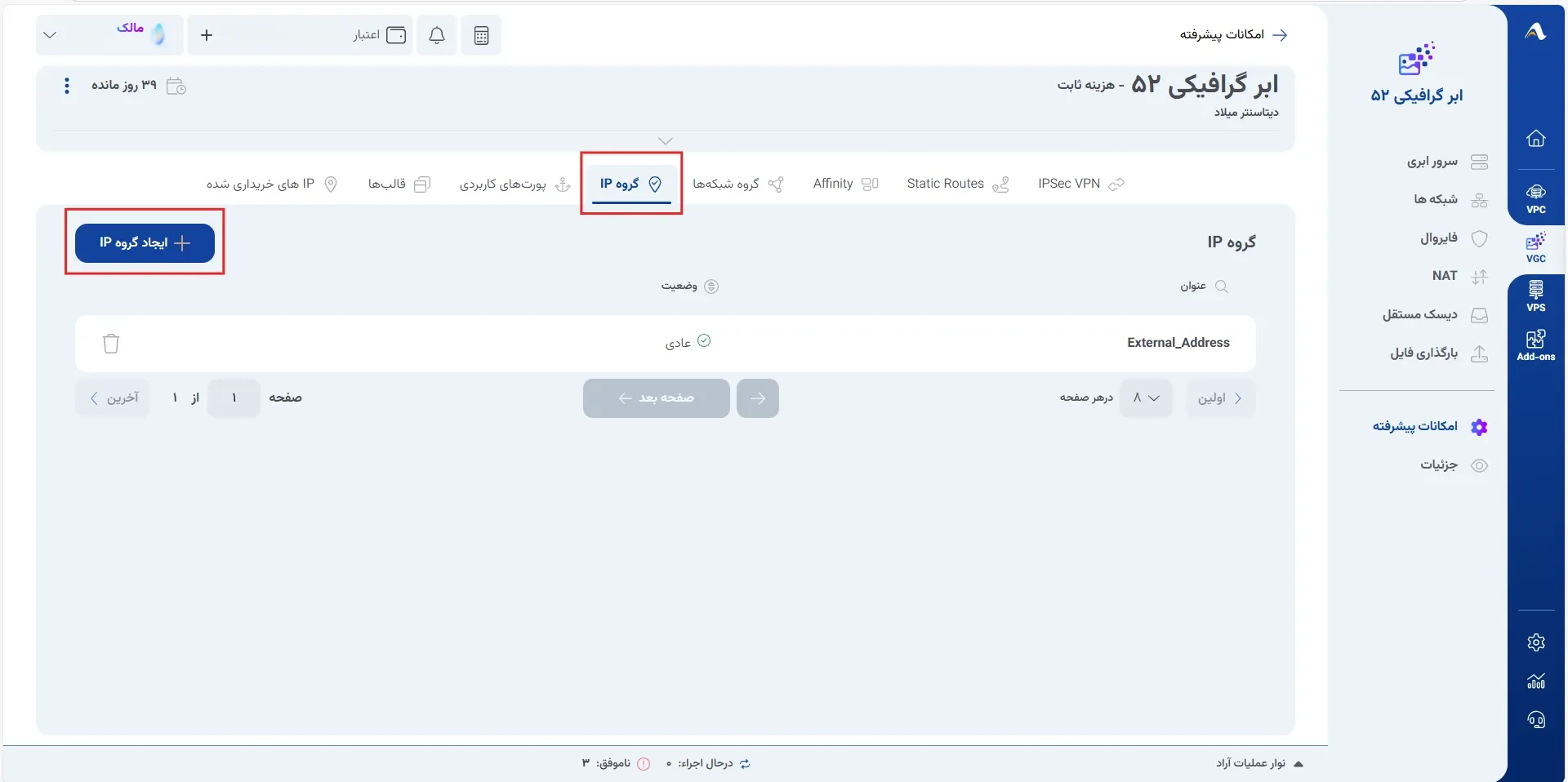Viewport: 1568px width, 782px height.
Task: Open فایروال in side menu
Action: [1454, 238]
